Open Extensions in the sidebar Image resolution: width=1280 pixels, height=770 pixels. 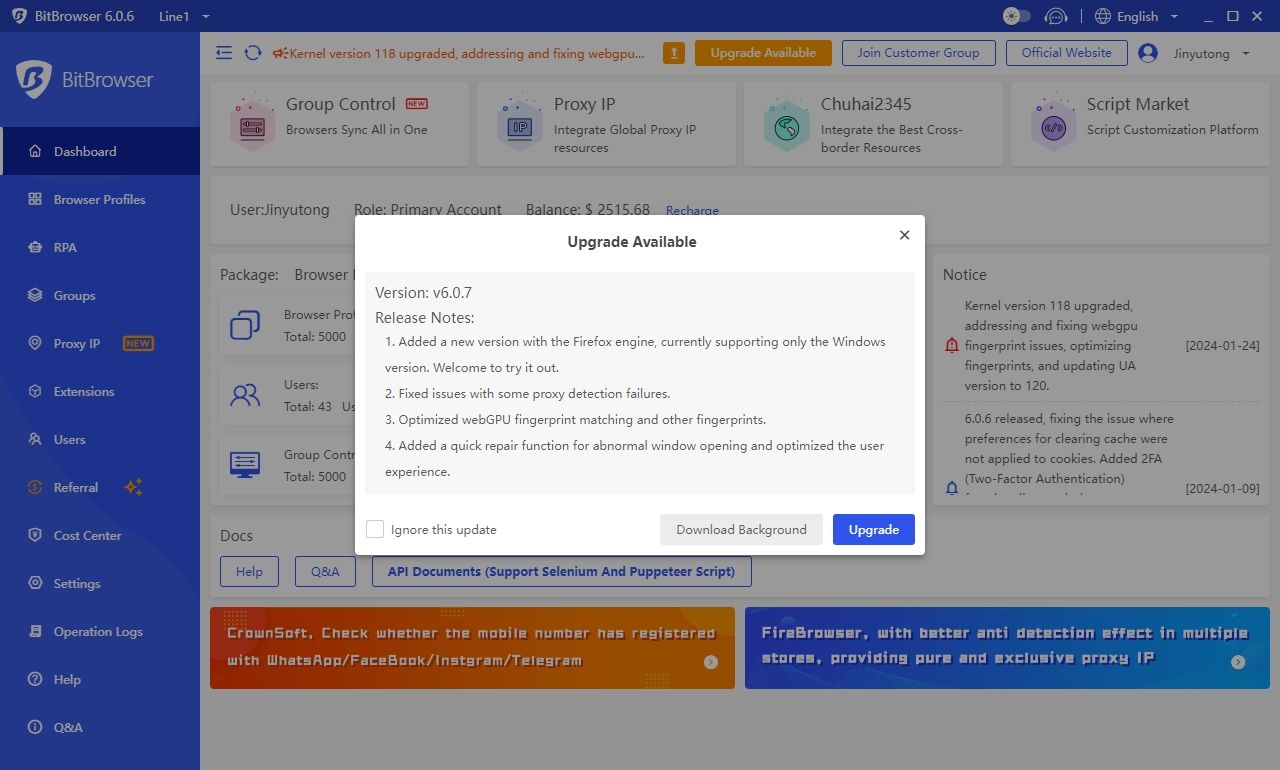100,391
